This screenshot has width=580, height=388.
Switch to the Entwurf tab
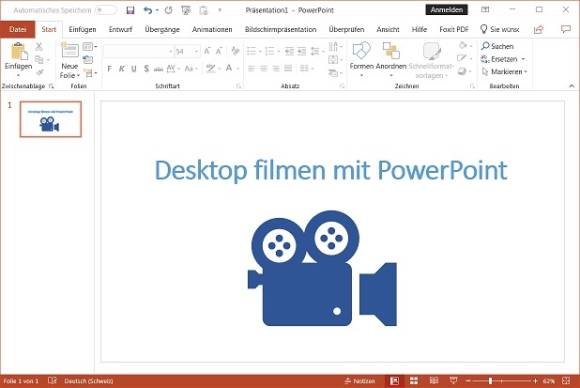[x=121, y=30]
